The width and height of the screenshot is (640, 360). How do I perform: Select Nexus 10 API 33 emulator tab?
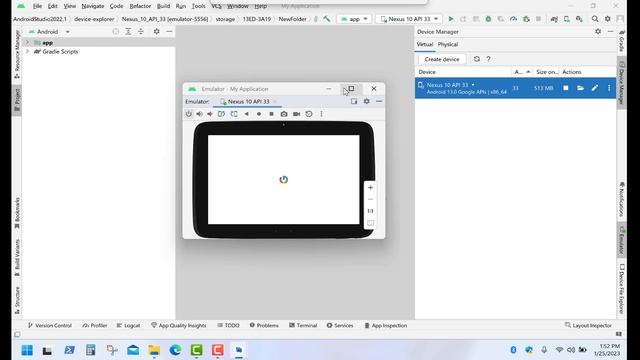248,101
